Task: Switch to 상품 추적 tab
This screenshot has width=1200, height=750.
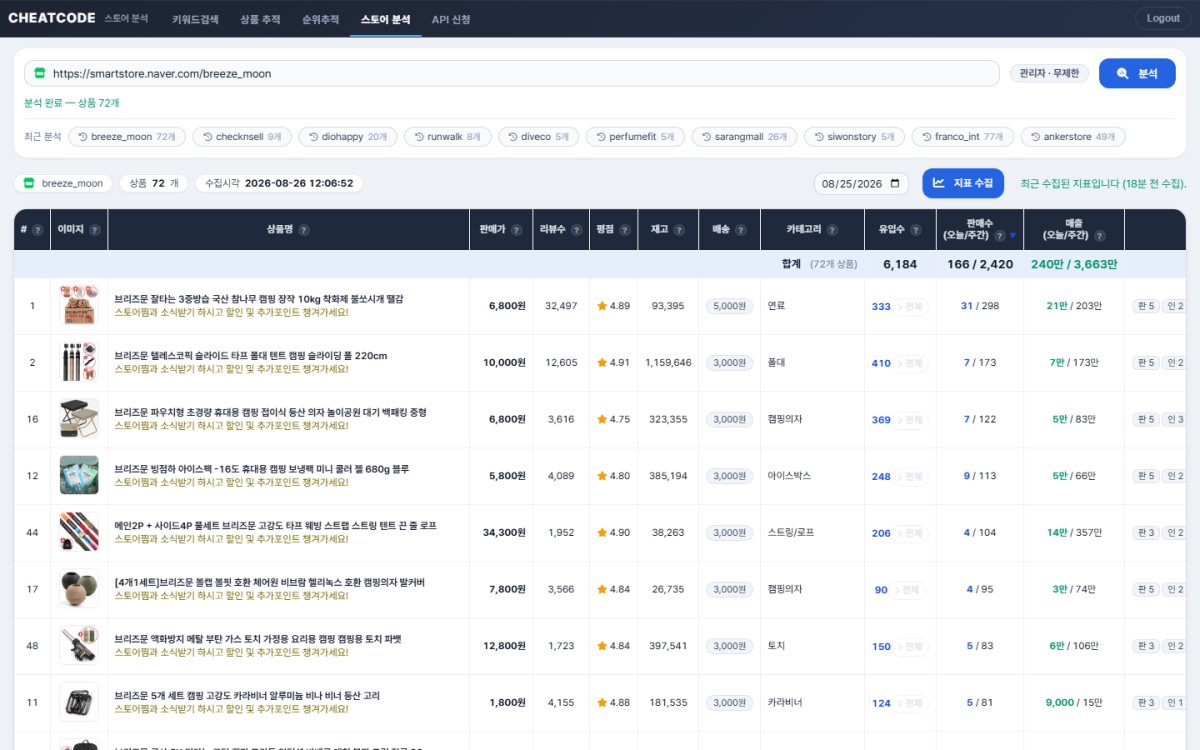Action: coord(260,19)
